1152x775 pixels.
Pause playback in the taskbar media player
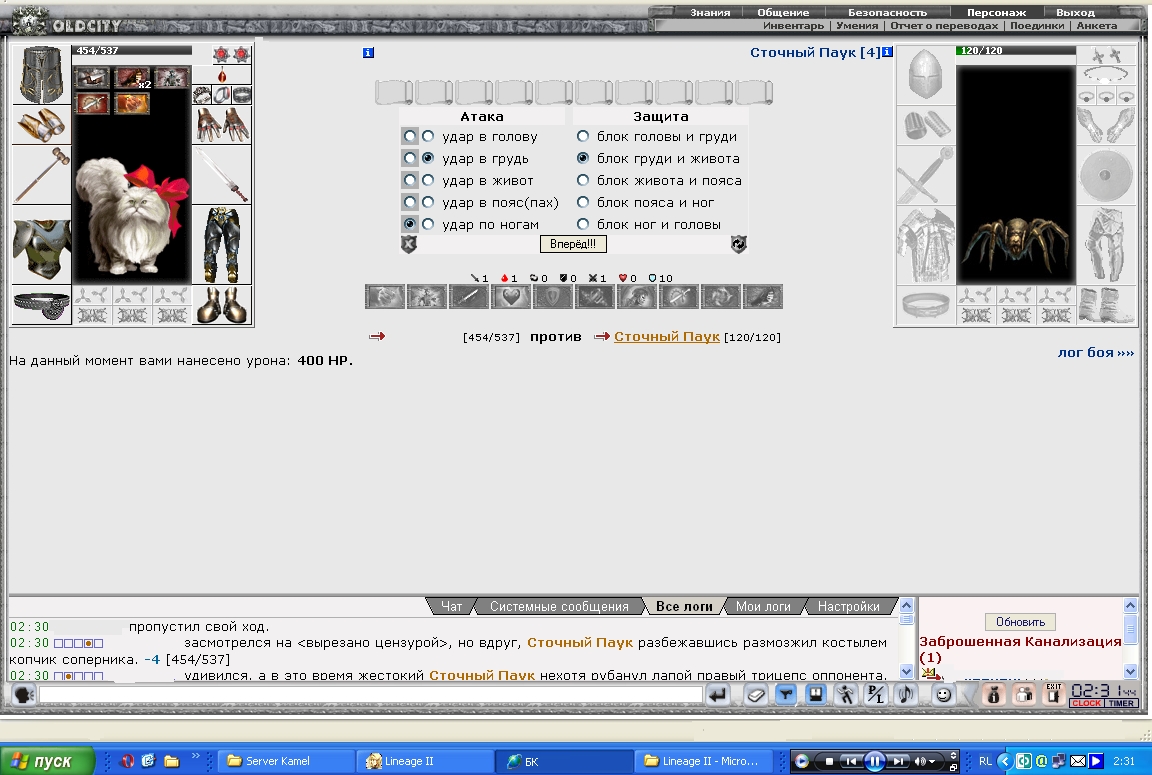(874, 762)
